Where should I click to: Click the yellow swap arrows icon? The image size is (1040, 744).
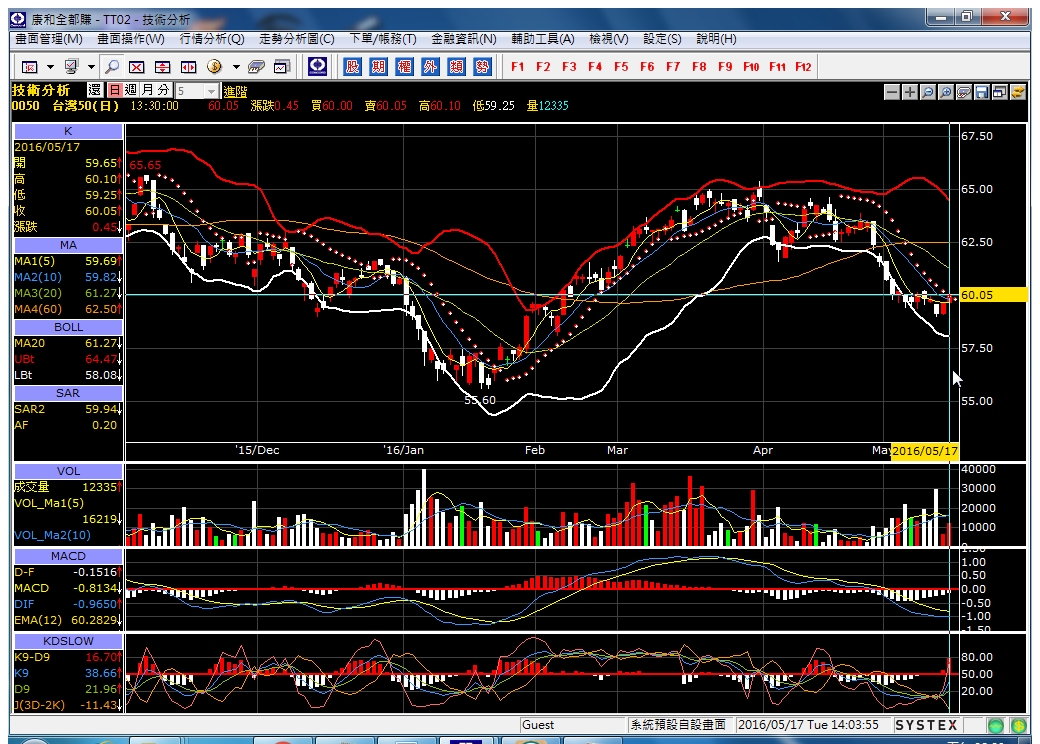pos(1017,92)
